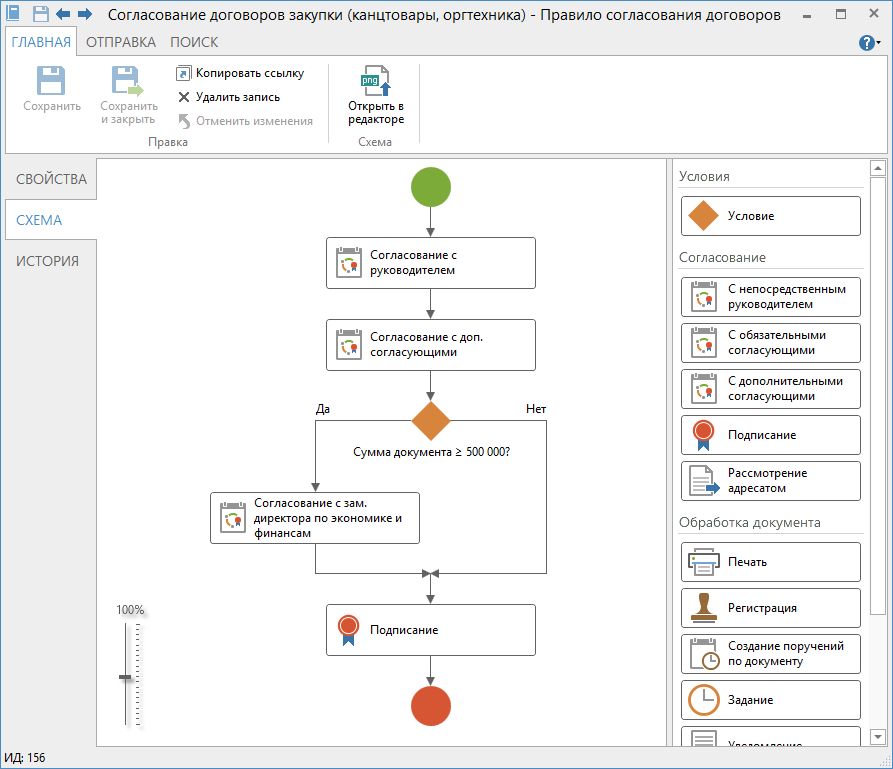Switch to the ОТПРАВКА ribbon tab
Image resolution: width=893 pixels, height=769 pixels.
point(121,42)
